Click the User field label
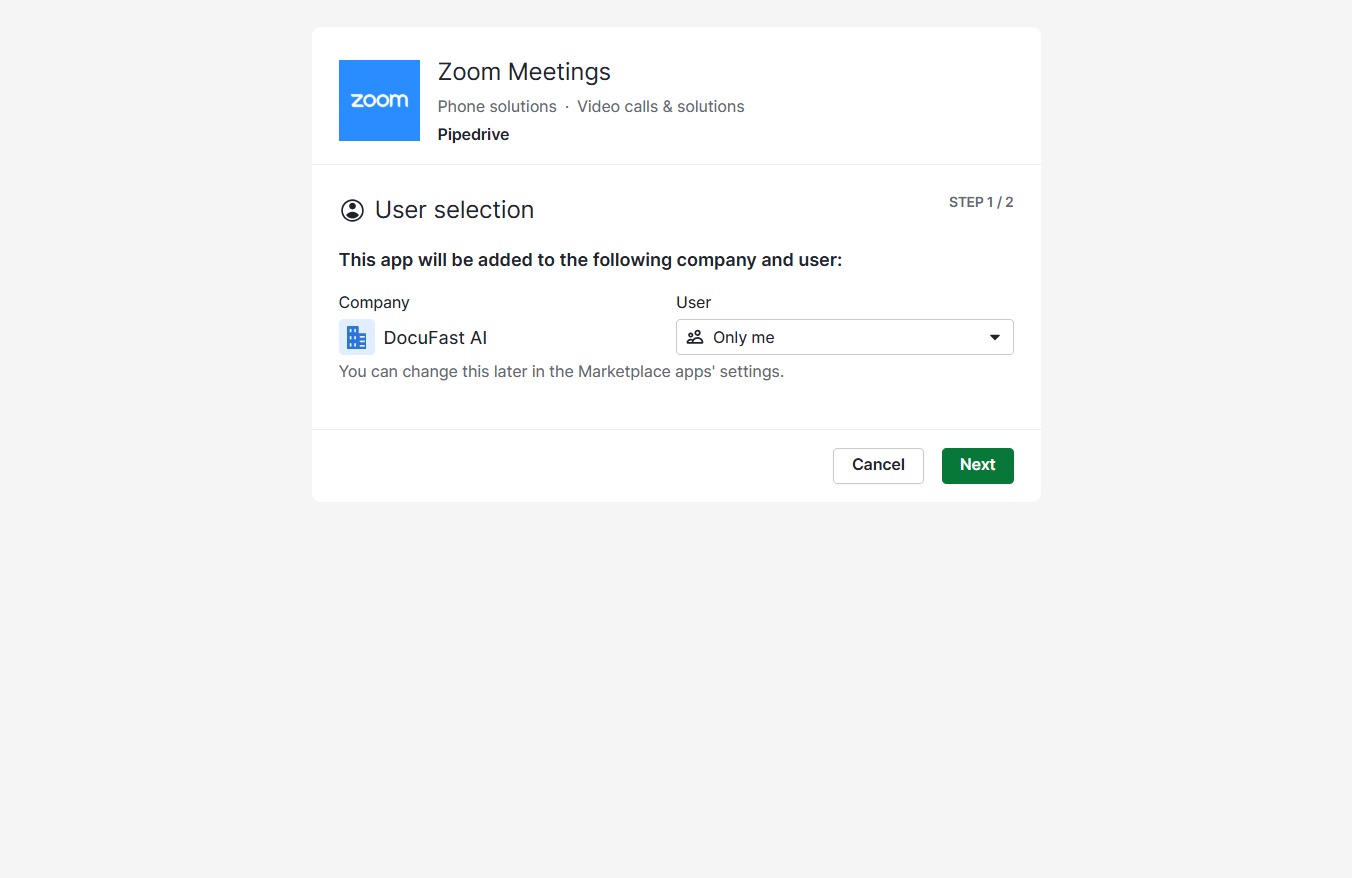 [x=694, y=302]
